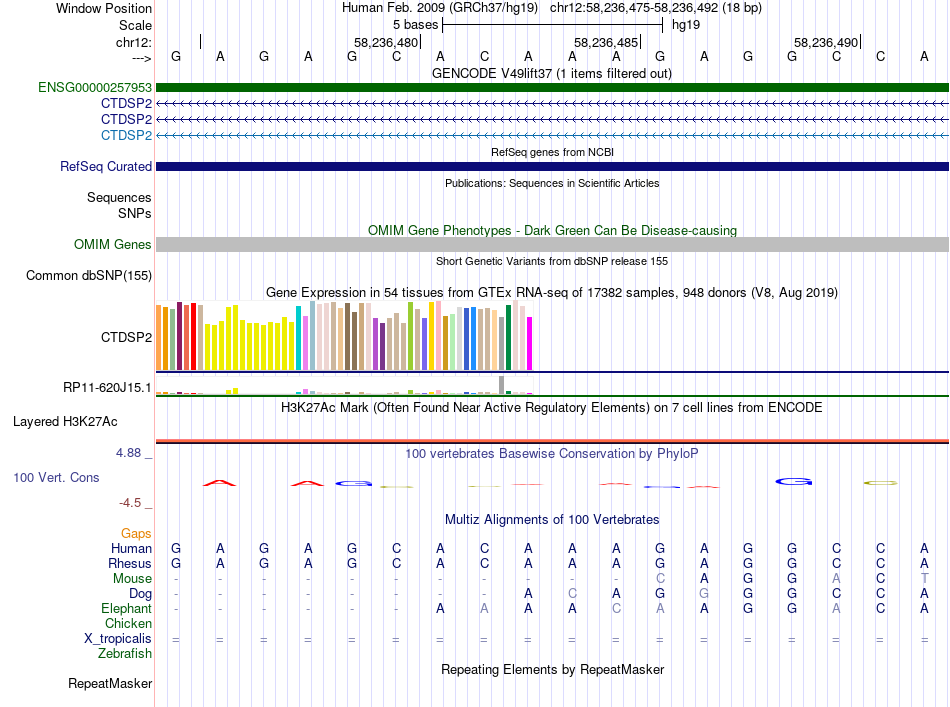Click the large blue G in PhyloP track
950x707 pixels.
(794, 482)
